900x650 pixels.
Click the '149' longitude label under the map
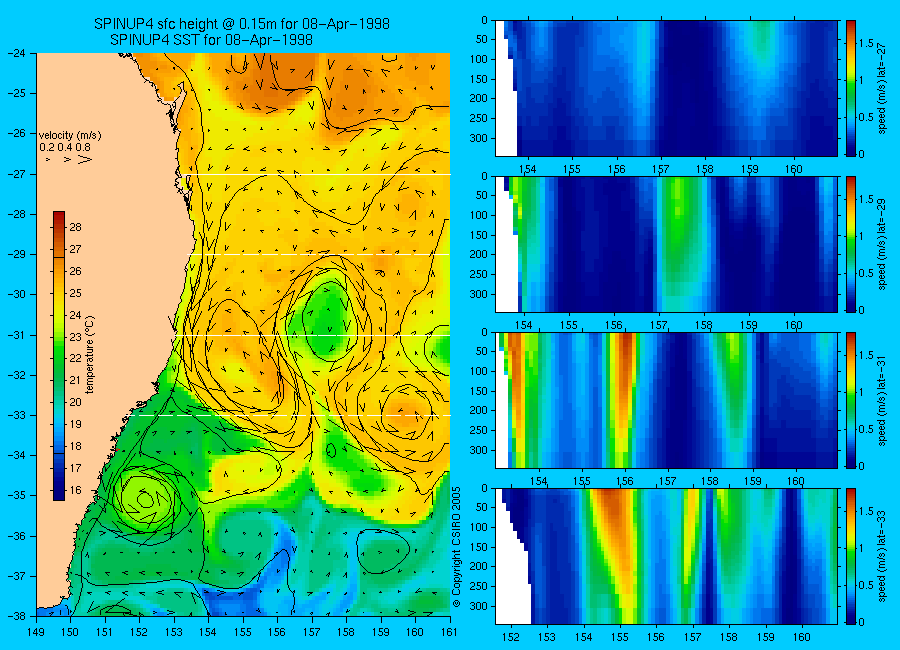coord(36,632)
